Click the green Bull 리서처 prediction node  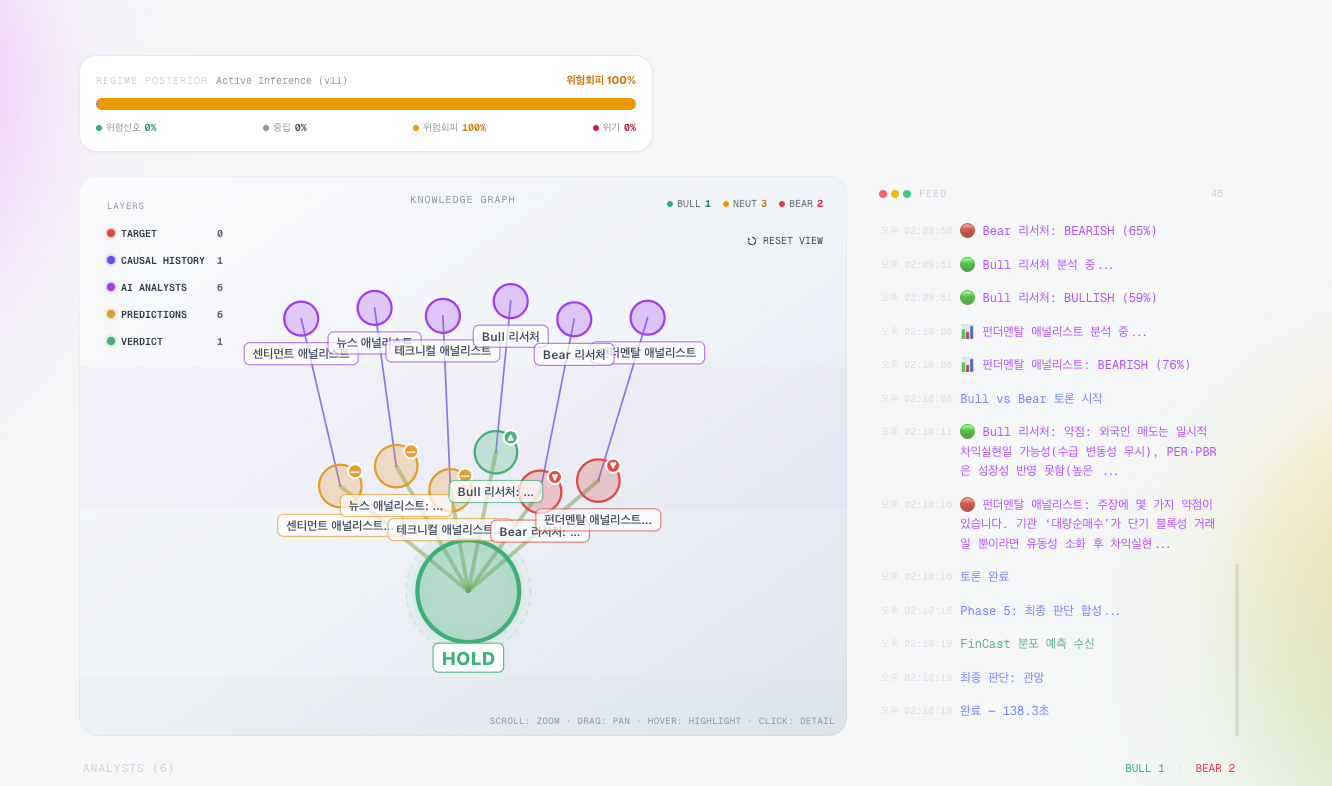coord(495,452)
